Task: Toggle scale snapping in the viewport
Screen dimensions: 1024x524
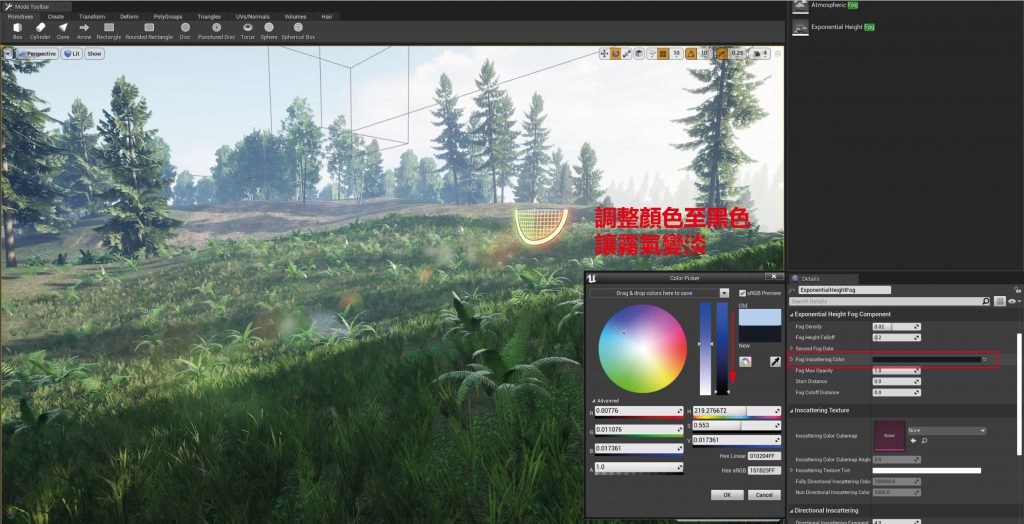Action: 722,54
